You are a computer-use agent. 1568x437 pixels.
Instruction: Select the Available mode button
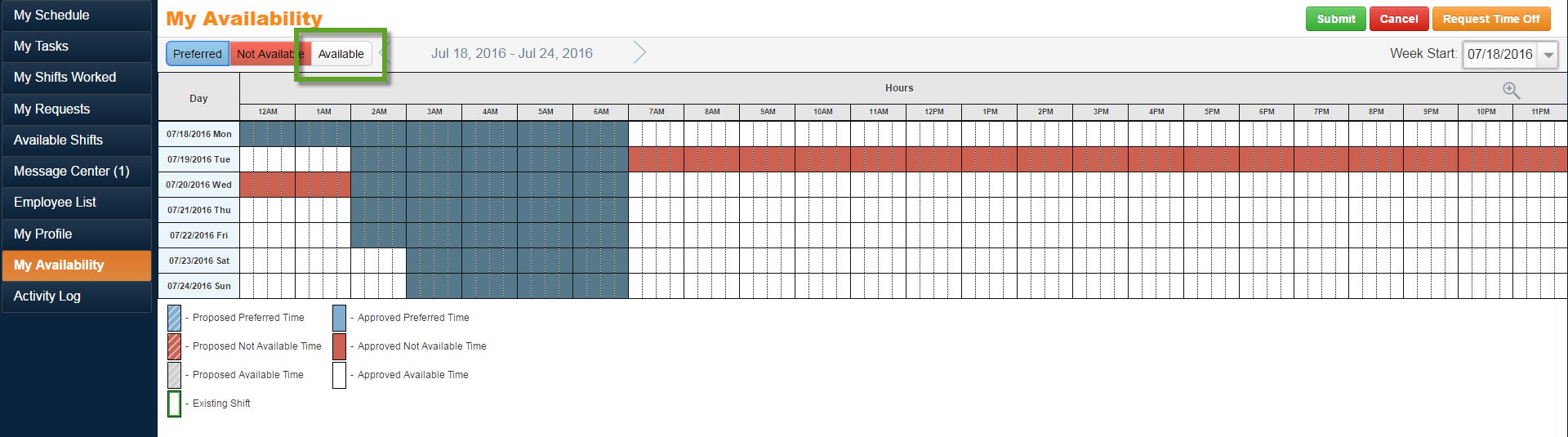click(x=341, y=54)
